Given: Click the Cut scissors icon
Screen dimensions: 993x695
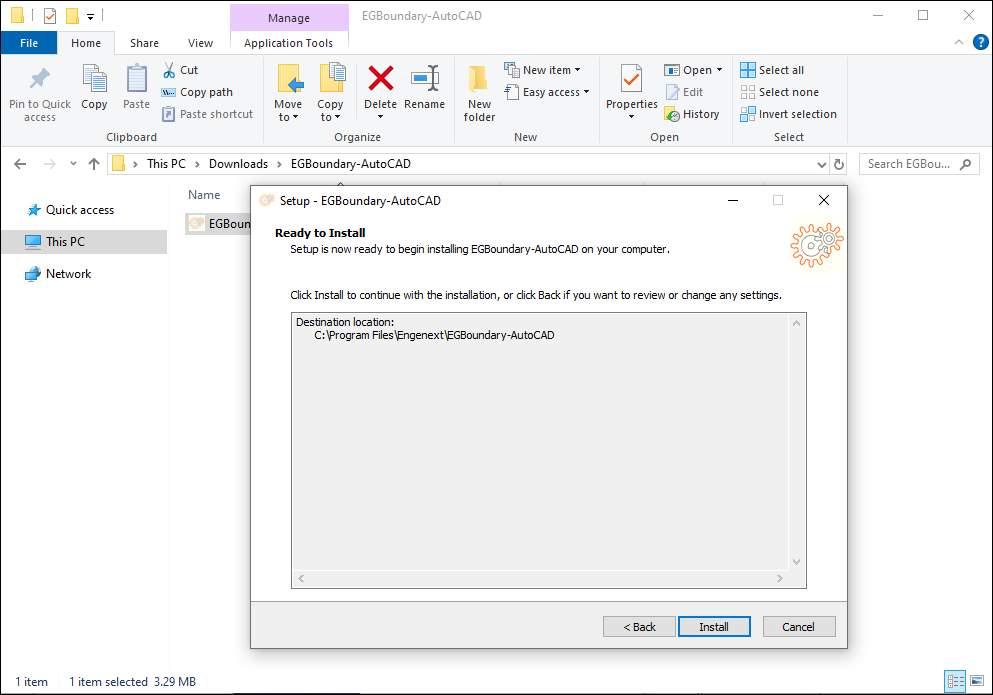Looking at the screenshot, I should 169,70.
